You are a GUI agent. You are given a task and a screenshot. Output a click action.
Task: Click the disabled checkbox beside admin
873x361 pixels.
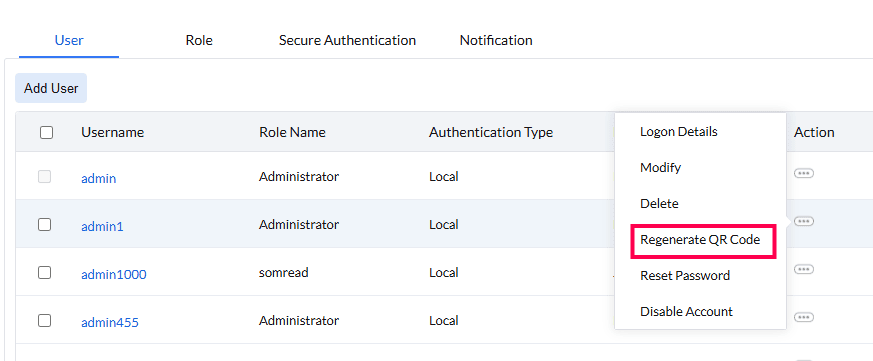pos(45,177)
